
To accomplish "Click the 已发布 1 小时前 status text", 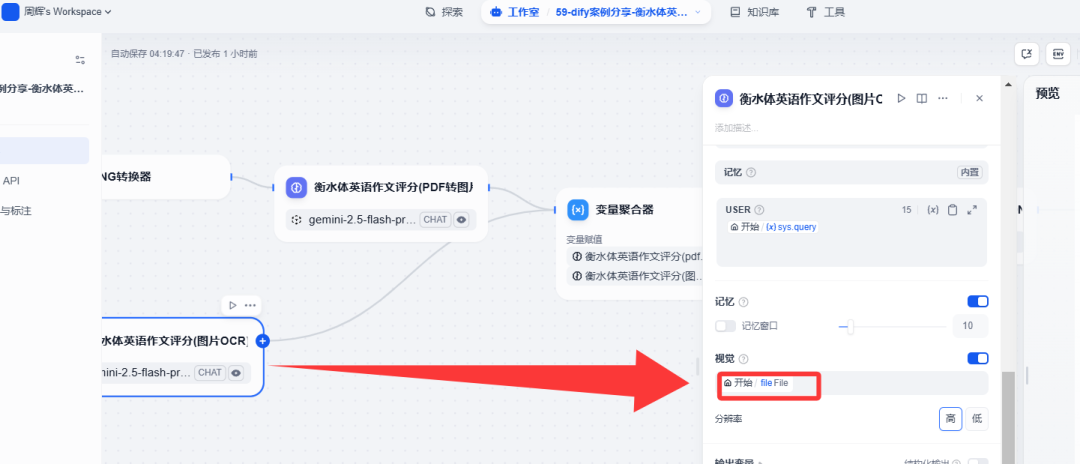I will [x=225, y=53].
